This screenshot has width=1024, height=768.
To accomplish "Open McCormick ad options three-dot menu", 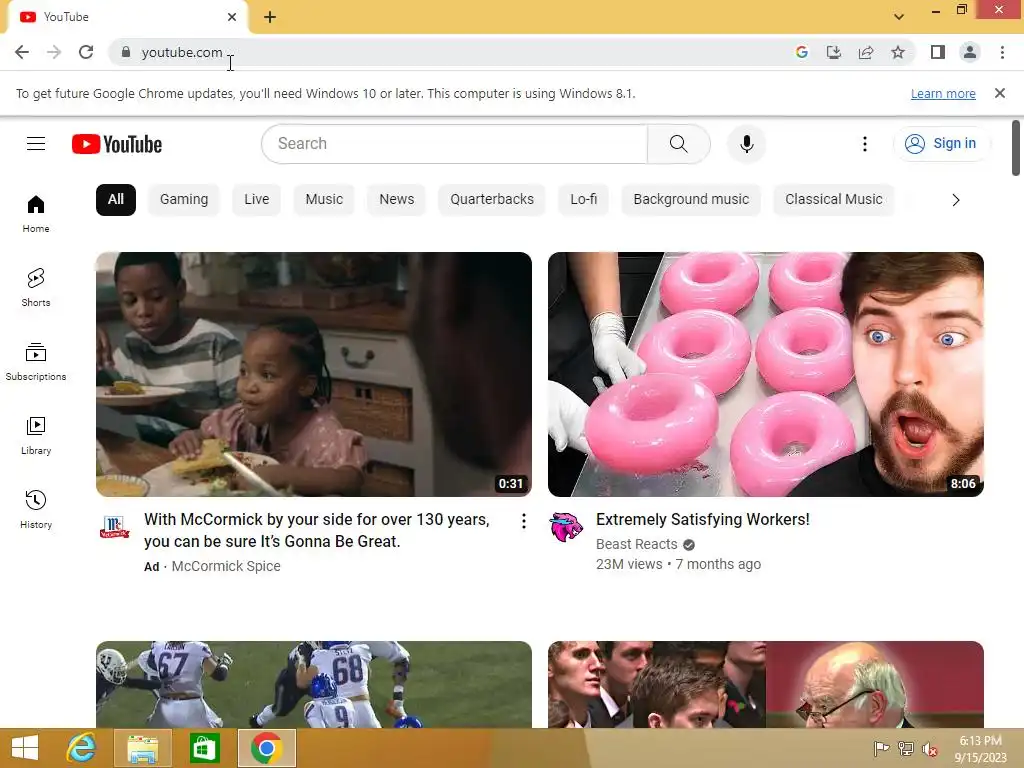I will click(523, 520).
